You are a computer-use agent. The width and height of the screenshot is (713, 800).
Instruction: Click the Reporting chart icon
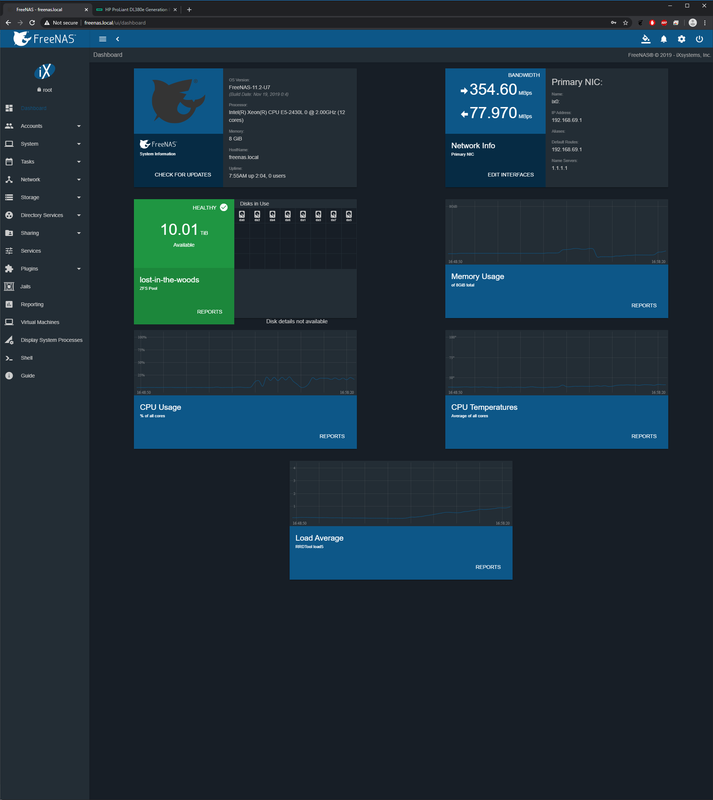coord(9,305)
